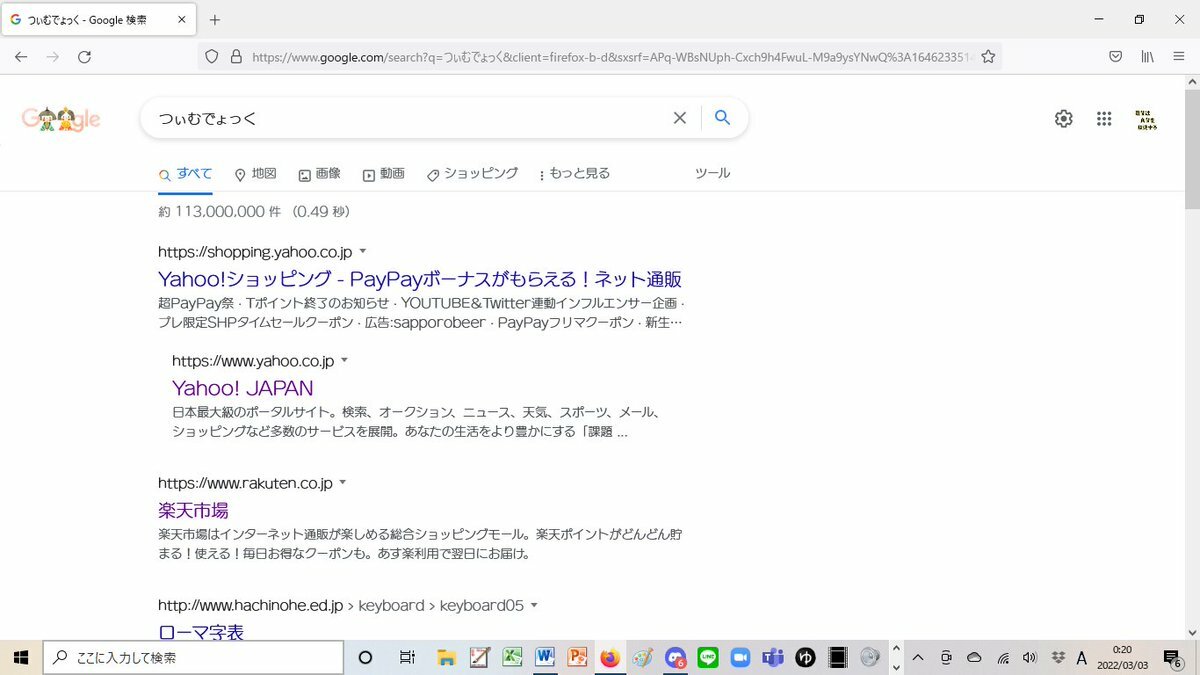1200x675 pixels.
Task: Switch to the 動画 tab
Action: click(383, 174)
